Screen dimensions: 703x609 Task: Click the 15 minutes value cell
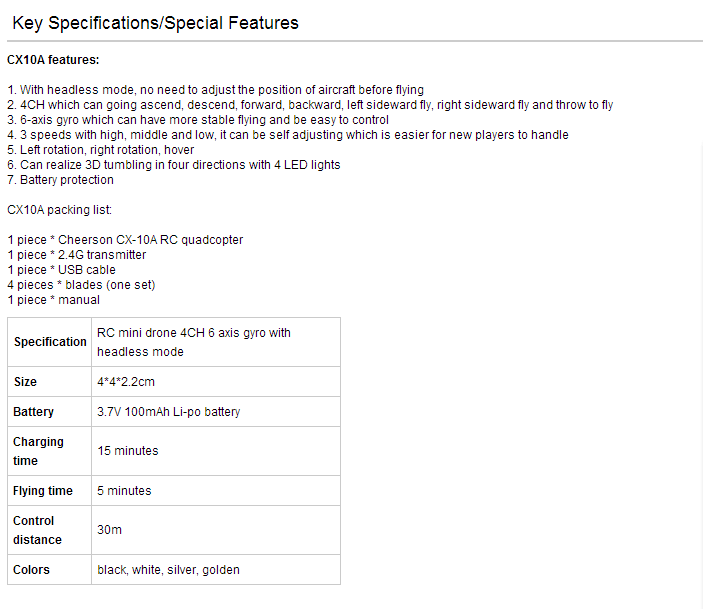coord(216,451)
